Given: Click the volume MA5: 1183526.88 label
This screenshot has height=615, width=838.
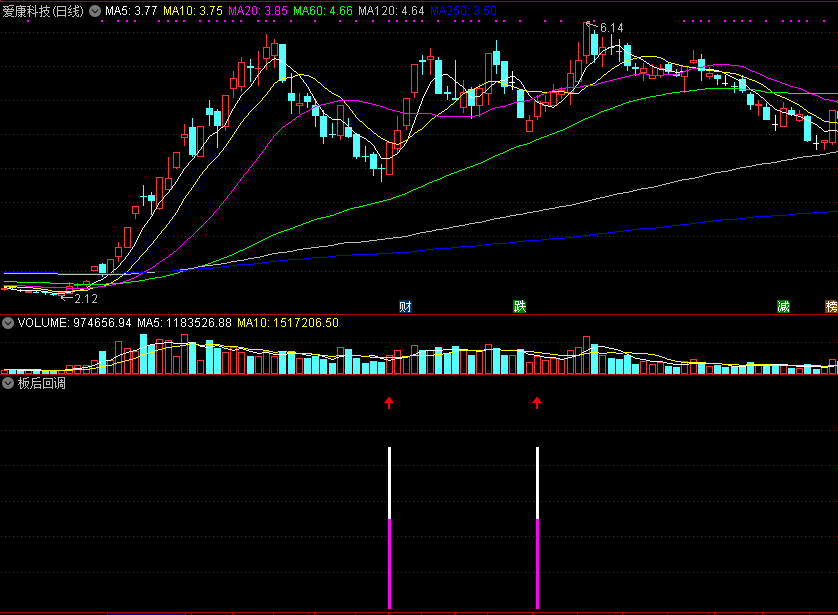Looking at the screenshot, I should pyautogui.click(x=184, y=323).
